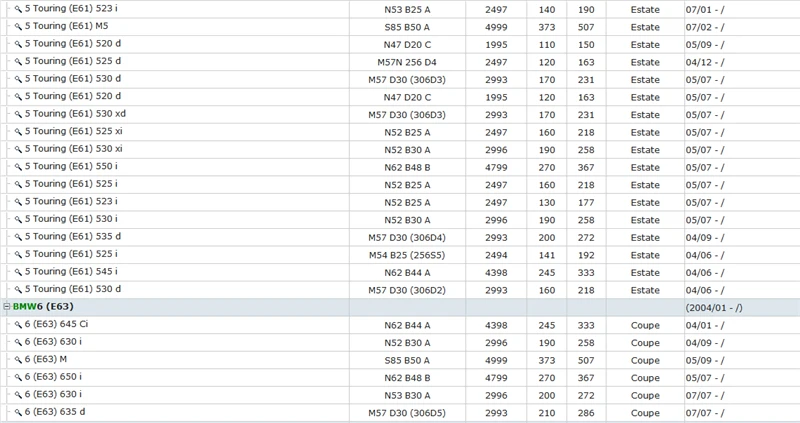Screen dimensions: 800x423
Task: Click date cell 07/01 - /
Action: click(705, 10)
